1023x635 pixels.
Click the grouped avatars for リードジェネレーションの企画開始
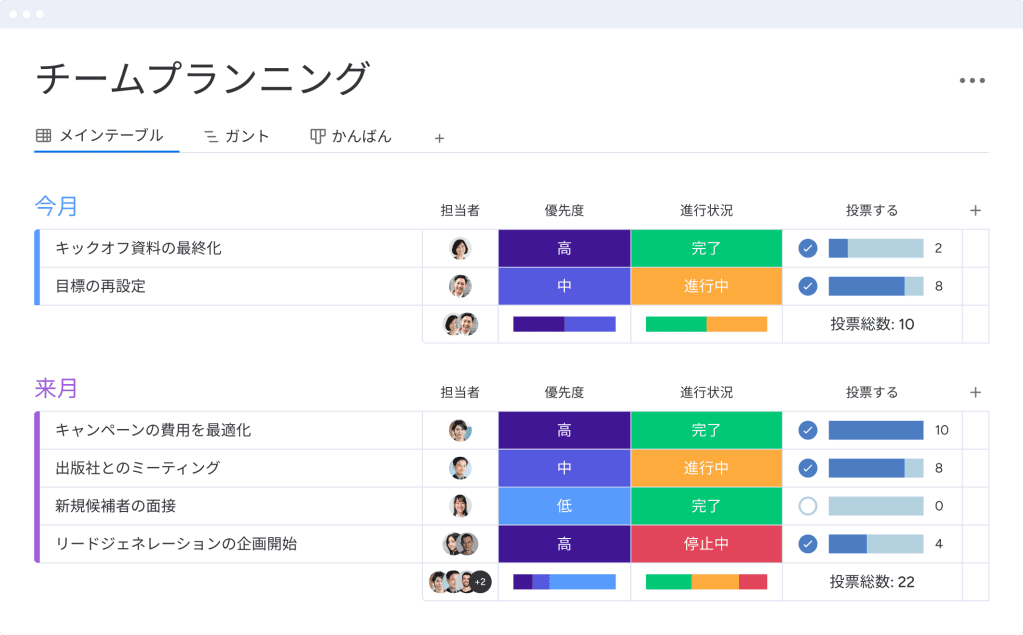click(x=459, y=544)
